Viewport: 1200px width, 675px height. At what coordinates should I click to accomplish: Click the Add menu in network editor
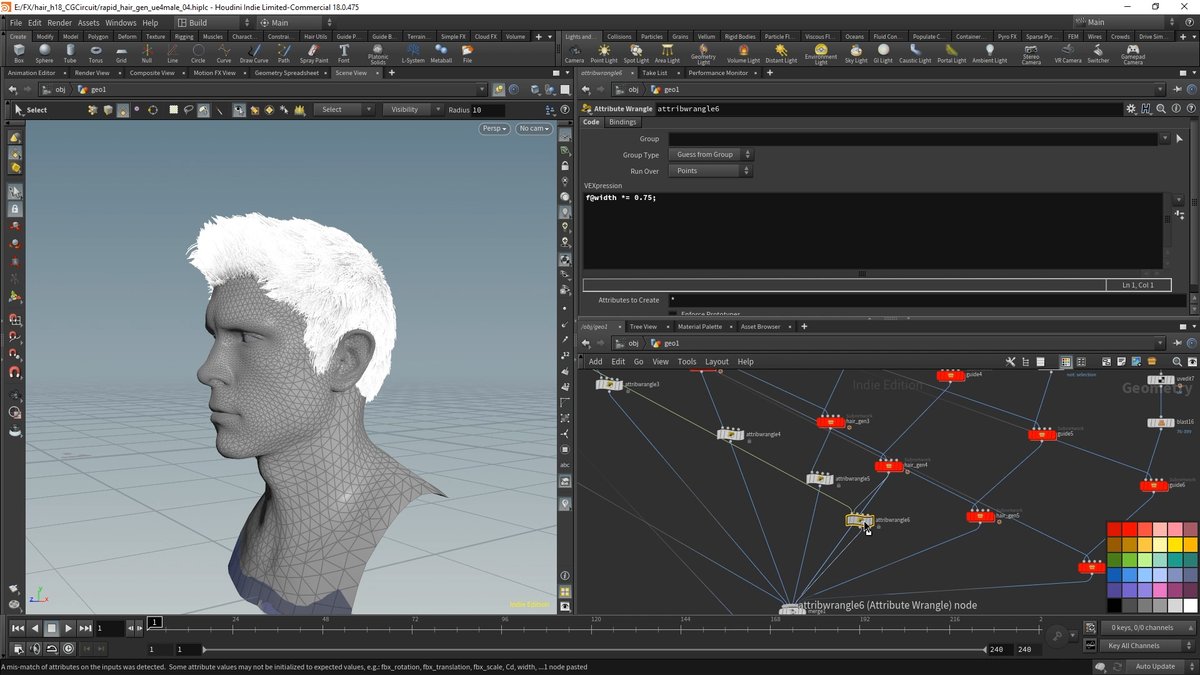pos(595,362)
